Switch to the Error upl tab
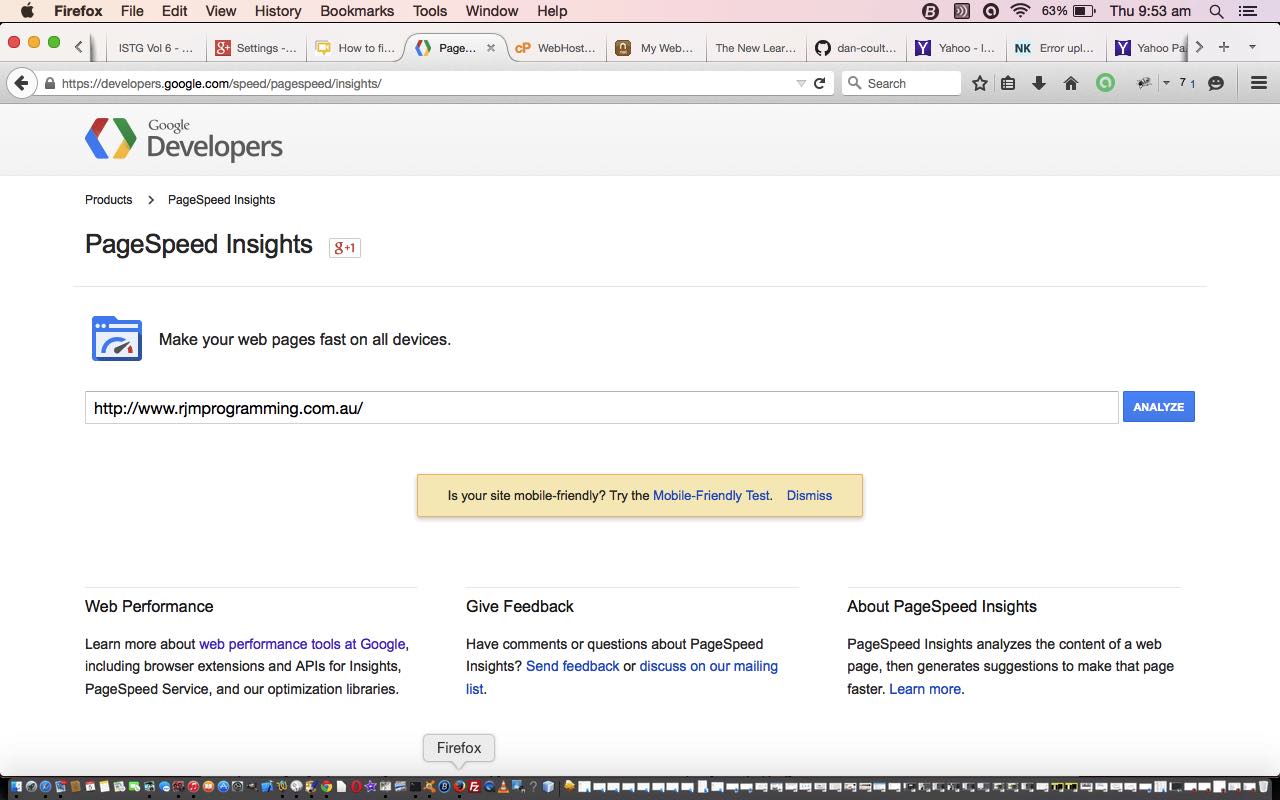 pyautogui.click(x=1056, y=48)
